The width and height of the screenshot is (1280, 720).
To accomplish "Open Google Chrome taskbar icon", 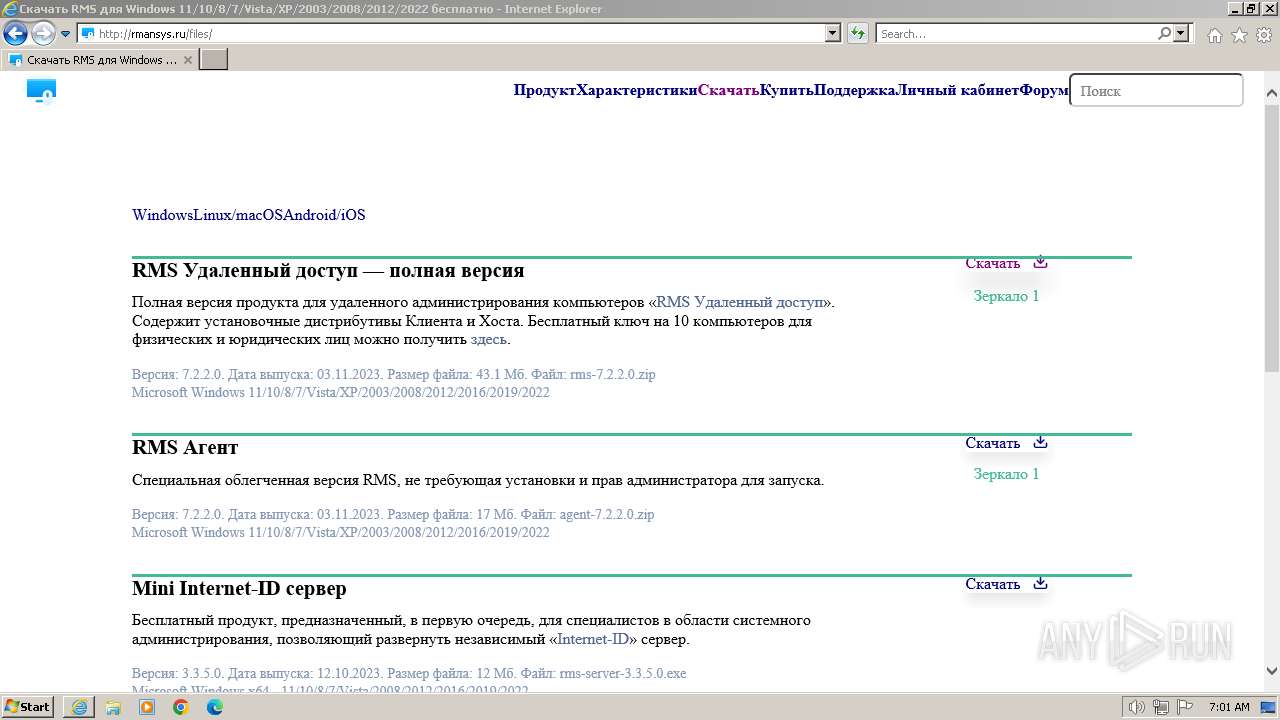I will point(181,707).
